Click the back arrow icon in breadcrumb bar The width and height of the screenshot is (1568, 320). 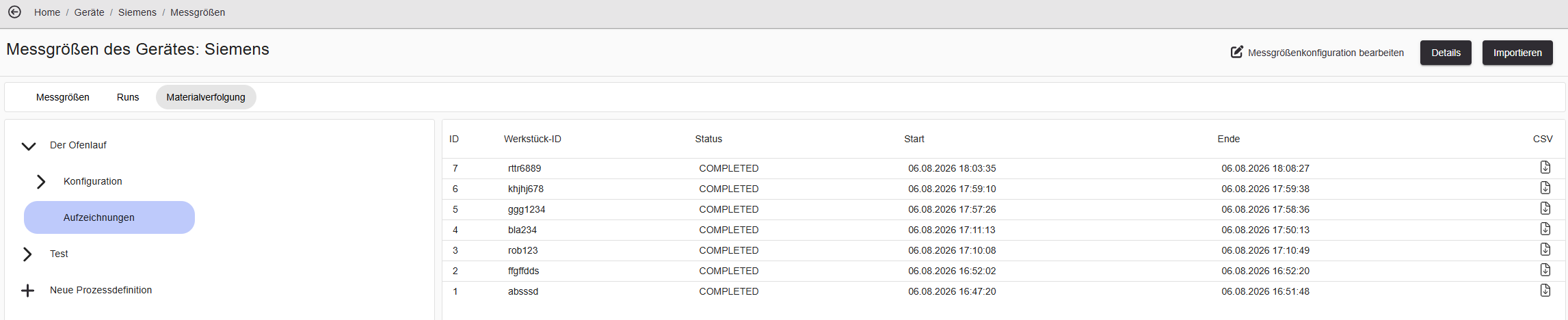coord(14,12)
